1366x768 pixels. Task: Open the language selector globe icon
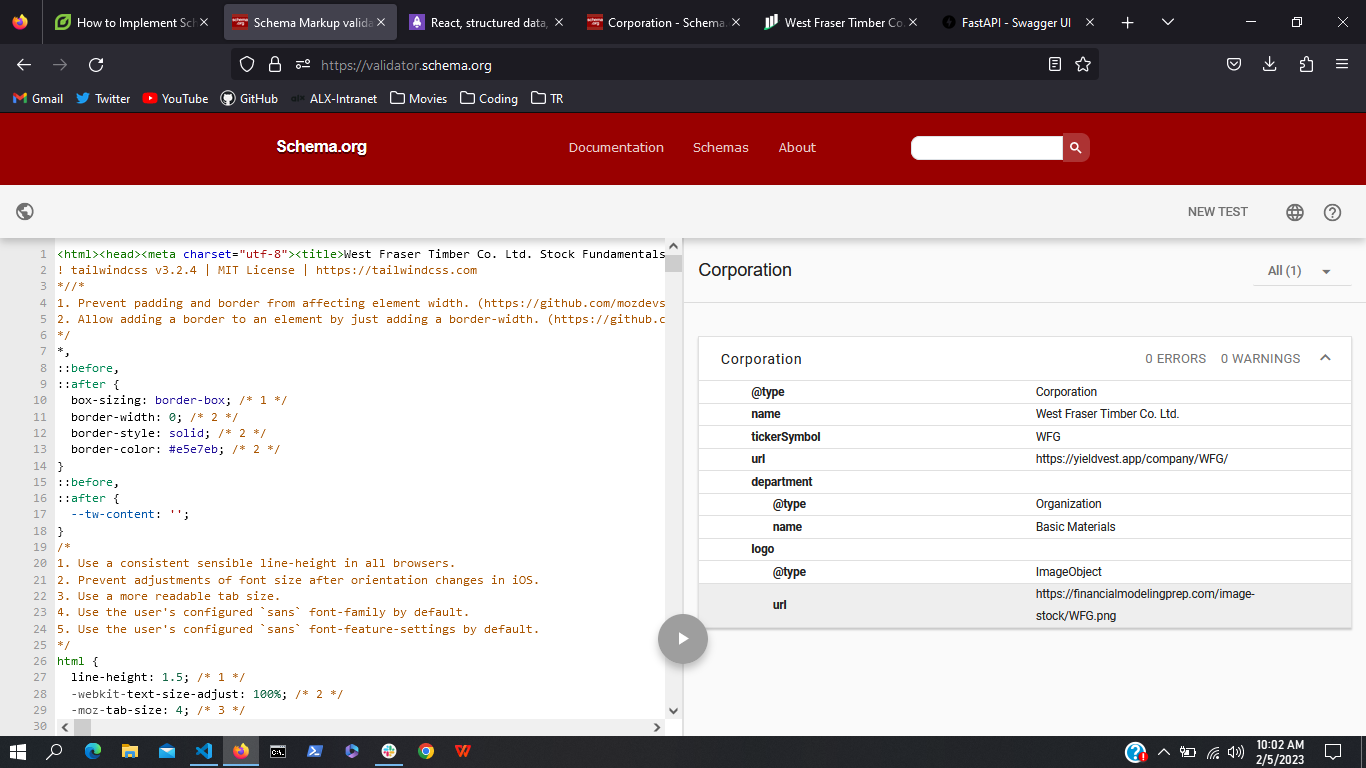[1295, 212]
